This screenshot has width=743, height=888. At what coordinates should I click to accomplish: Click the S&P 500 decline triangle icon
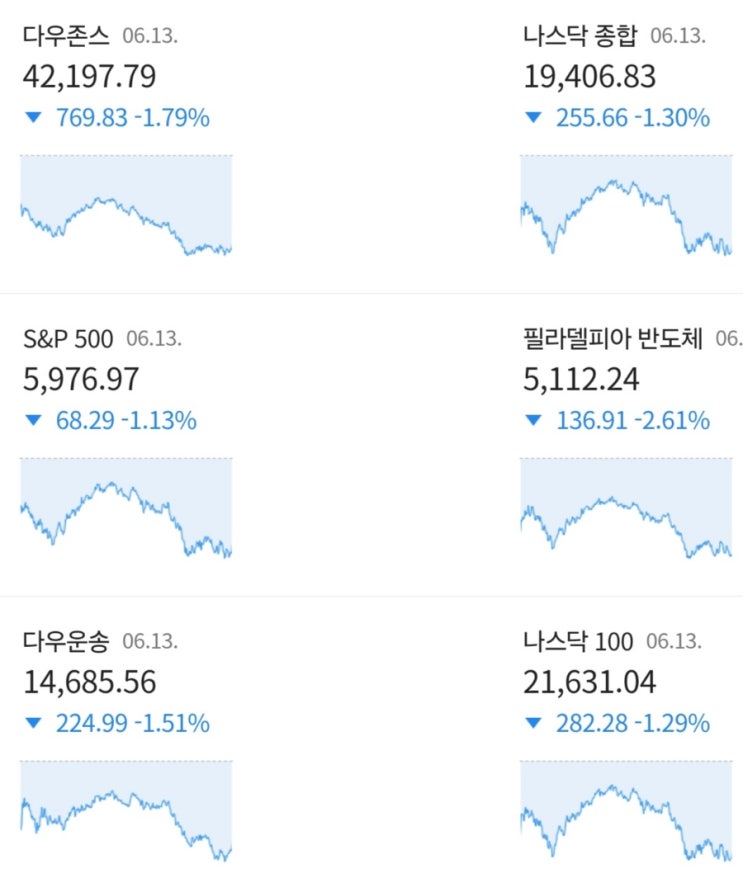(33, 421)
